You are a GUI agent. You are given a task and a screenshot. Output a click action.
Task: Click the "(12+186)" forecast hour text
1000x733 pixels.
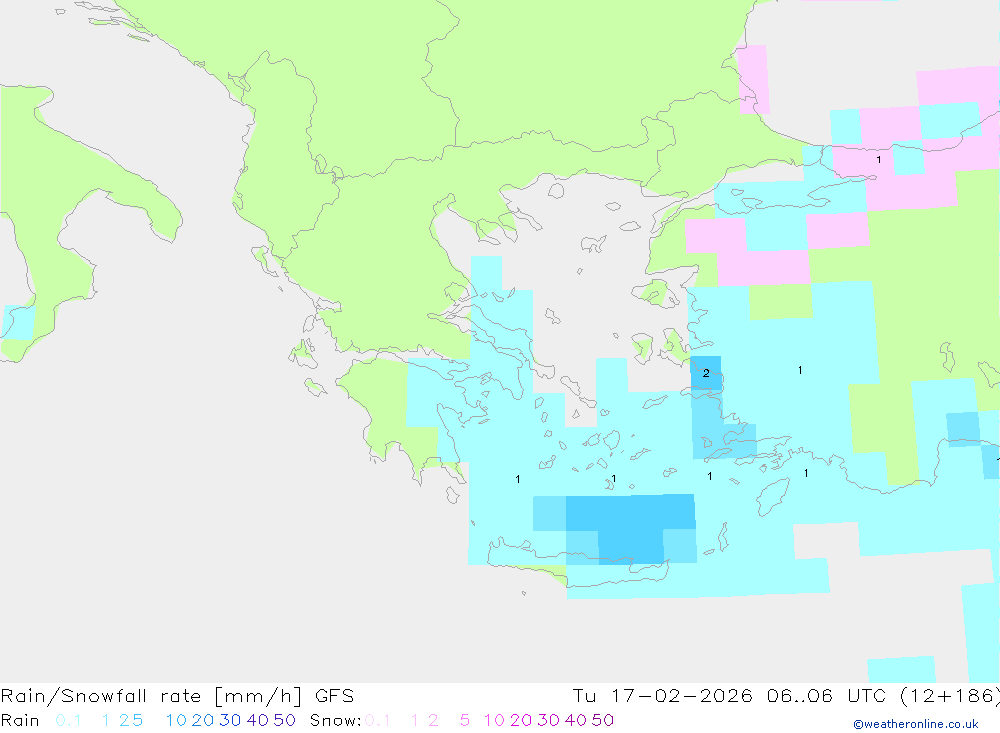click(x=949, y=696)
